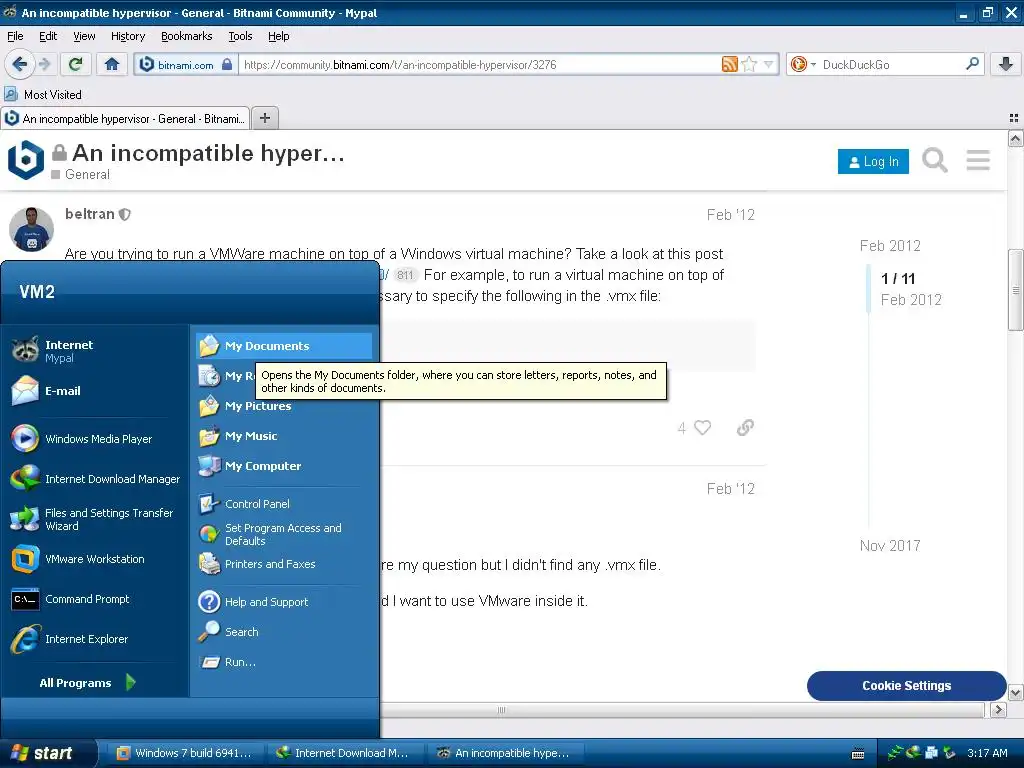Open the forum search magnifier icon
Screen dimensions: 1024x768
point(935,160)
